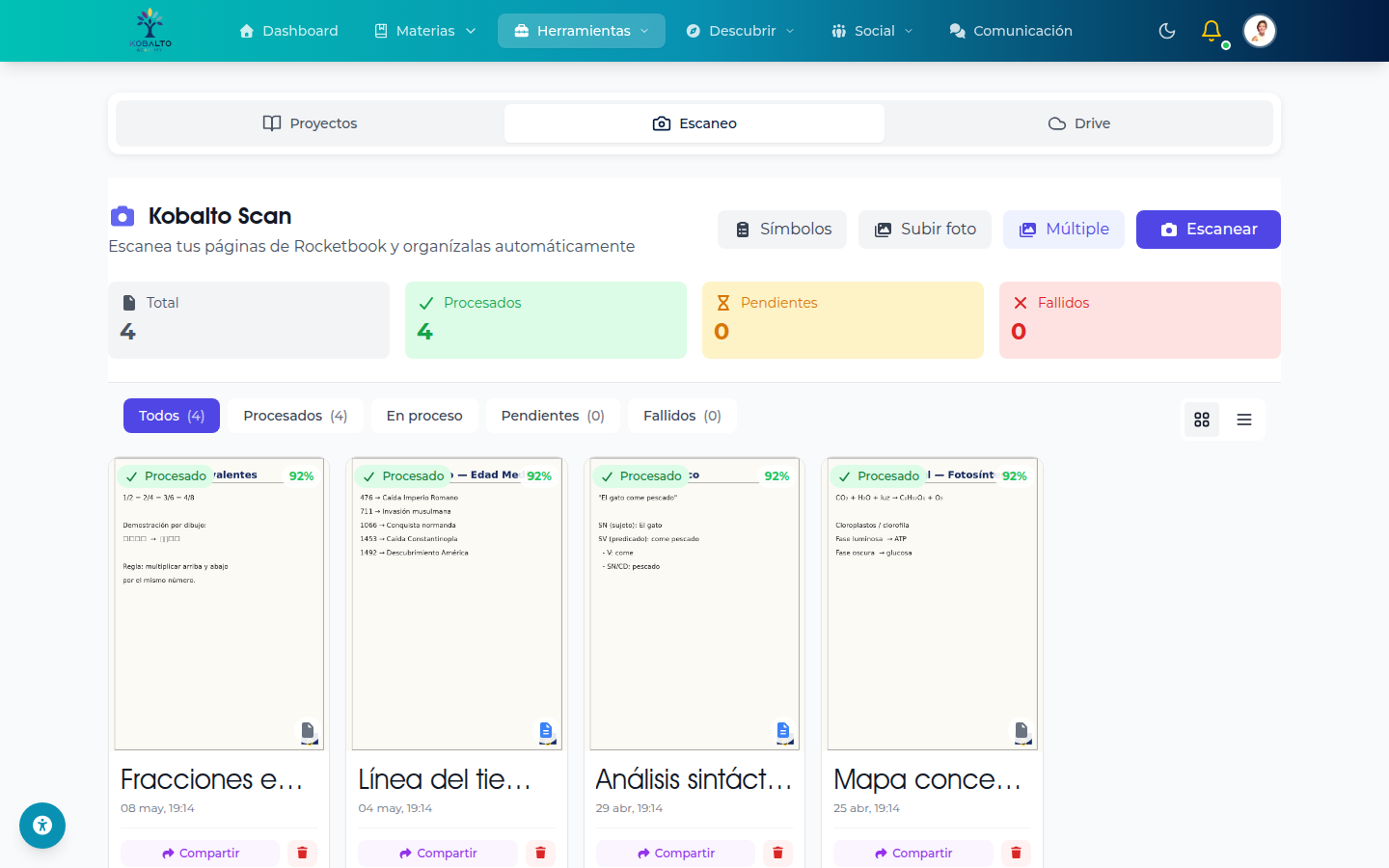Delete the Fracciones scan

coord(302,854)
